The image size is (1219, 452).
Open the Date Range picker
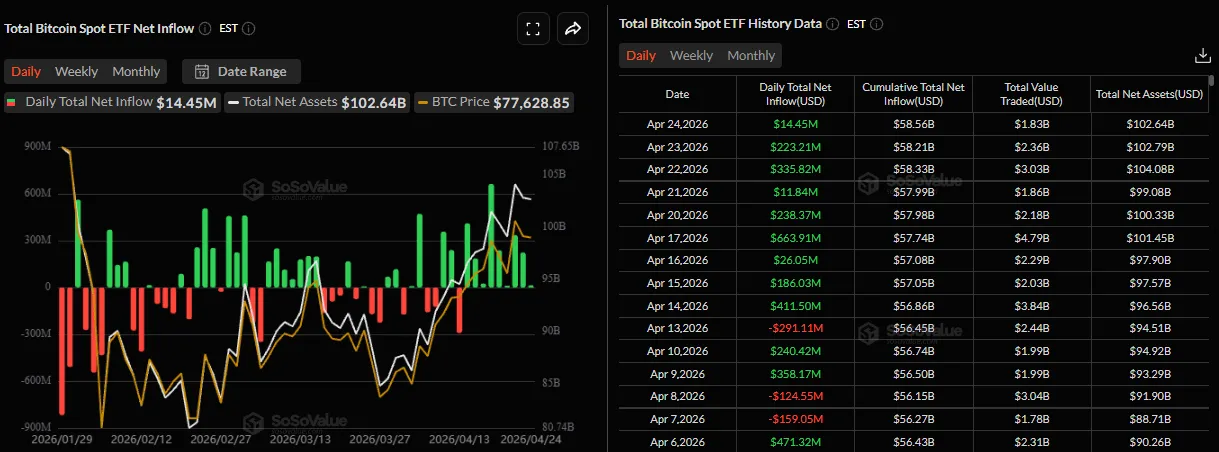tap(241, 72)
